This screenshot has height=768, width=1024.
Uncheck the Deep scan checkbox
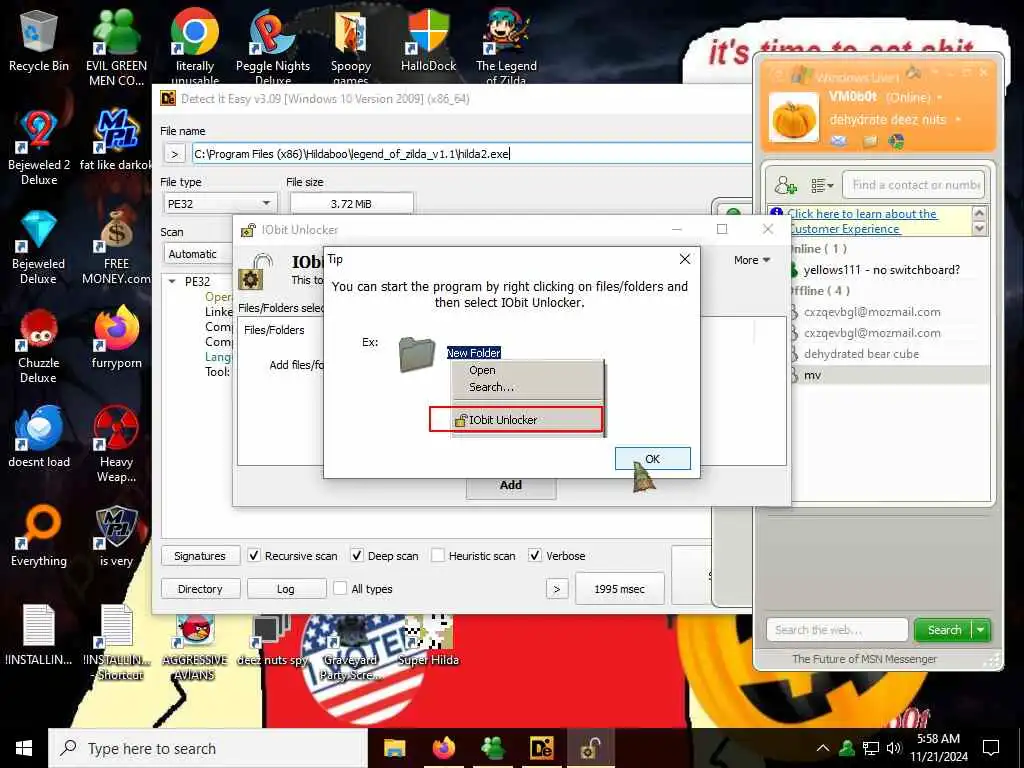click(357, 555)
